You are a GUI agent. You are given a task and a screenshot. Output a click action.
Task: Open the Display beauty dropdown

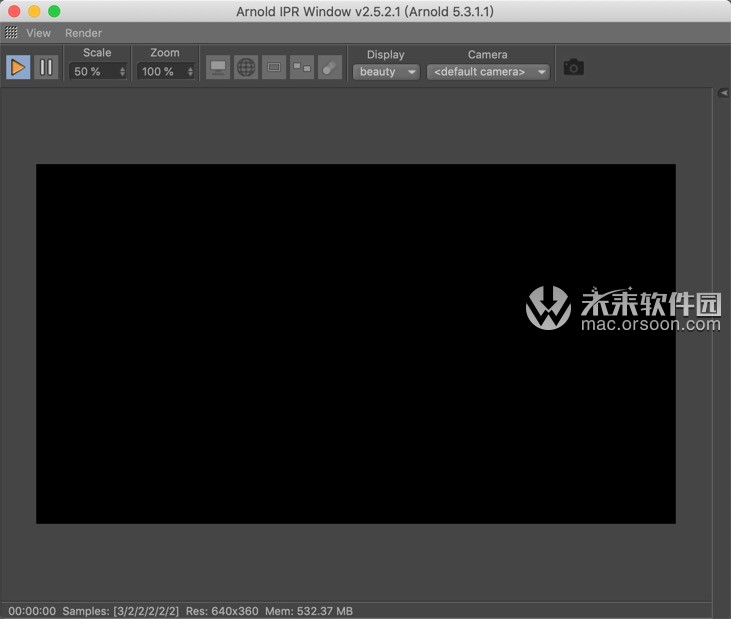point(386,72)
